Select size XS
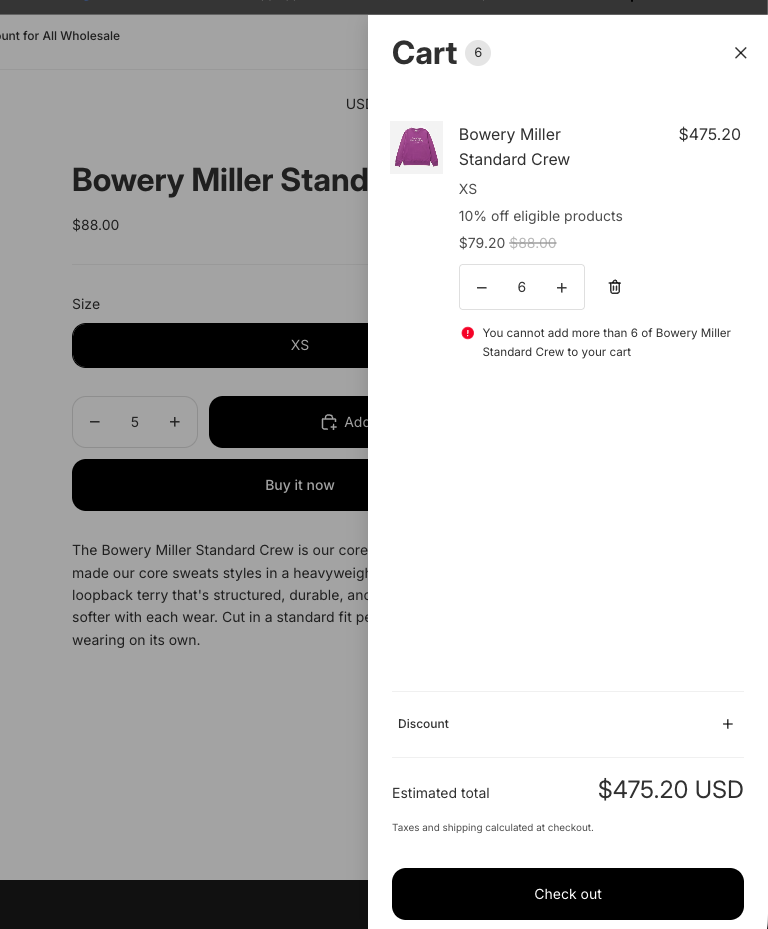 [299, 345]
